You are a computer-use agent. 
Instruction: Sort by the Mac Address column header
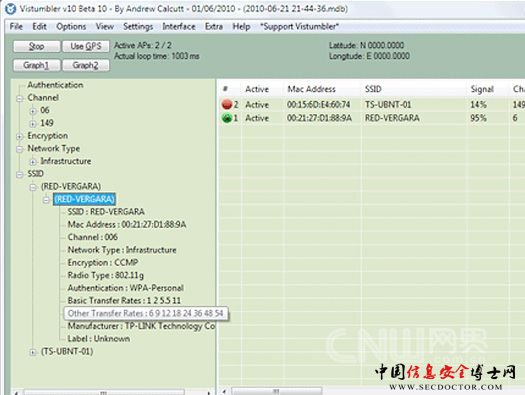[322, 89]
